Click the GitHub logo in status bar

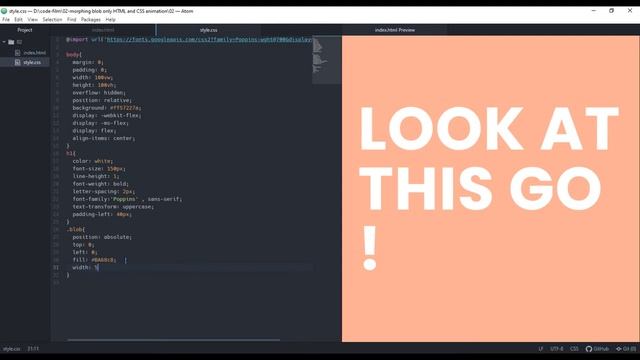(589, 349)
